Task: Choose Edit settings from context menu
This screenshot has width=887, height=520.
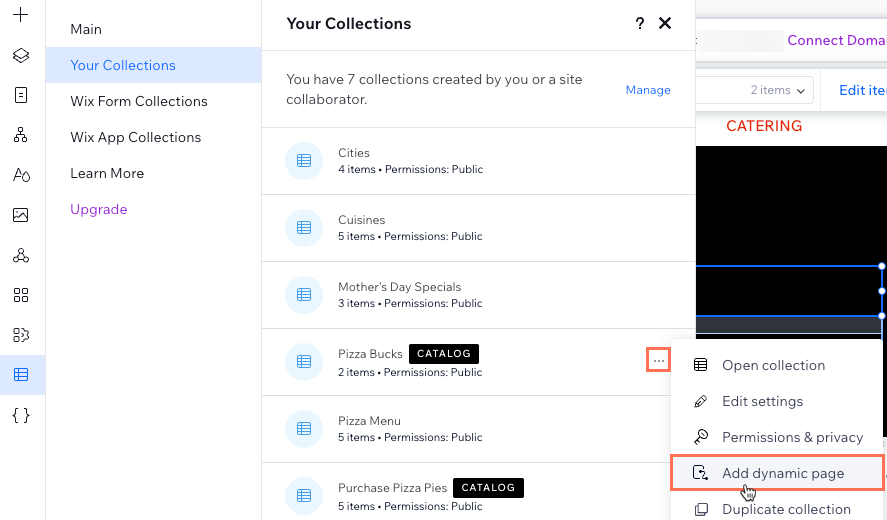Action: (777, 401)
